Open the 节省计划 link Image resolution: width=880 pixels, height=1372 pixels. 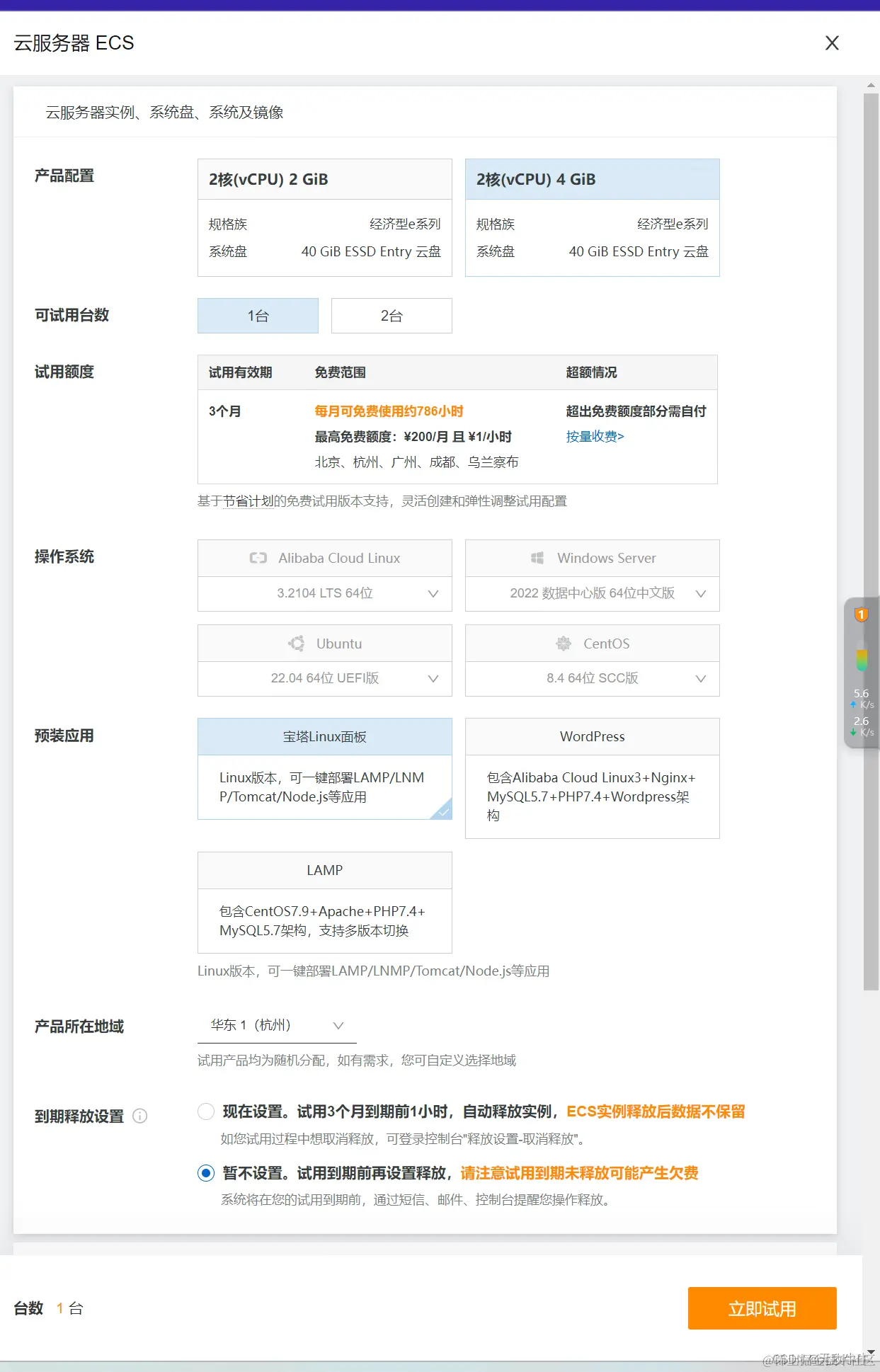[x=248, y=501]
